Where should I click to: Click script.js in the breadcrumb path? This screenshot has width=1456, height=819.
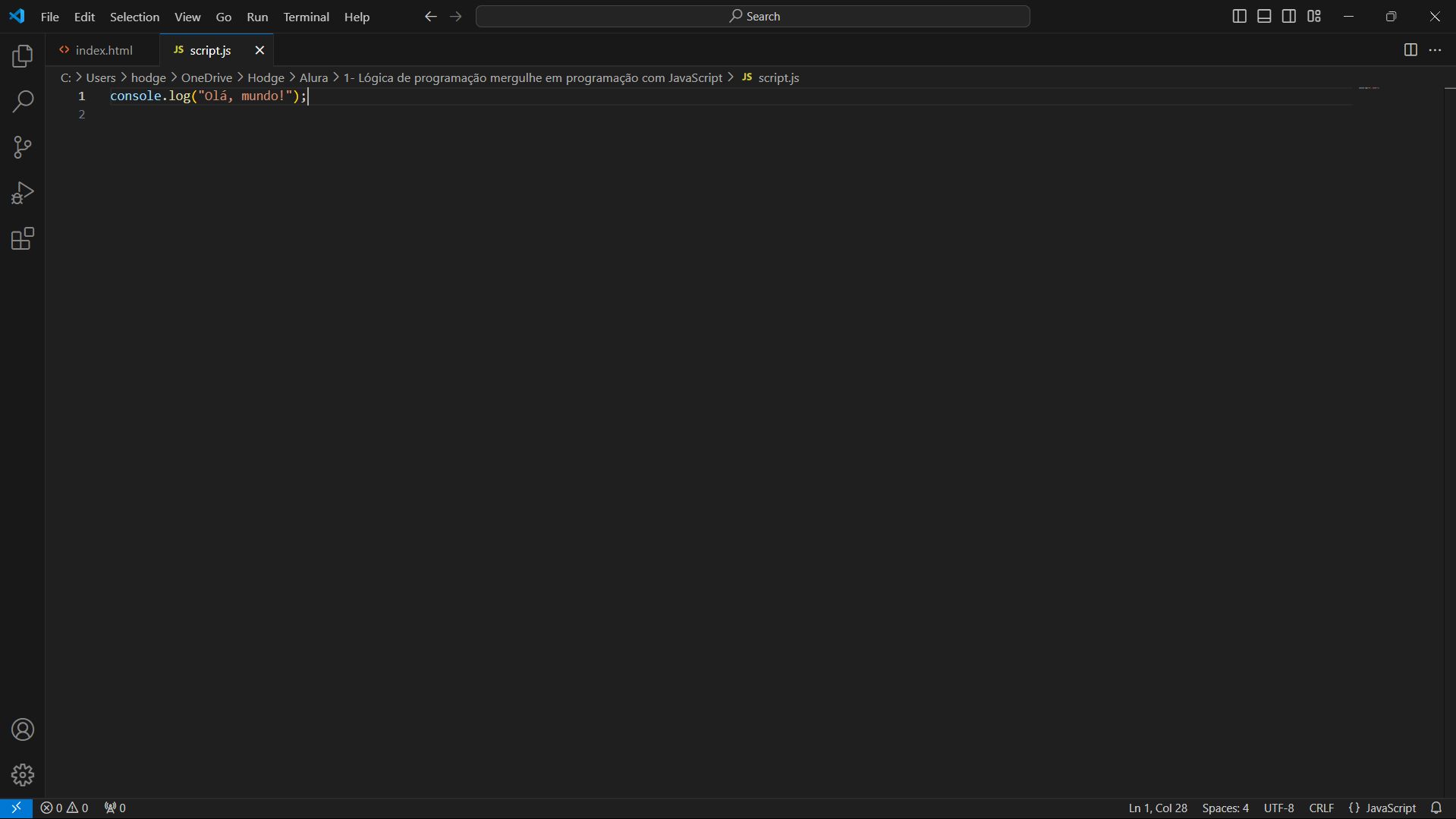(771, 77)
